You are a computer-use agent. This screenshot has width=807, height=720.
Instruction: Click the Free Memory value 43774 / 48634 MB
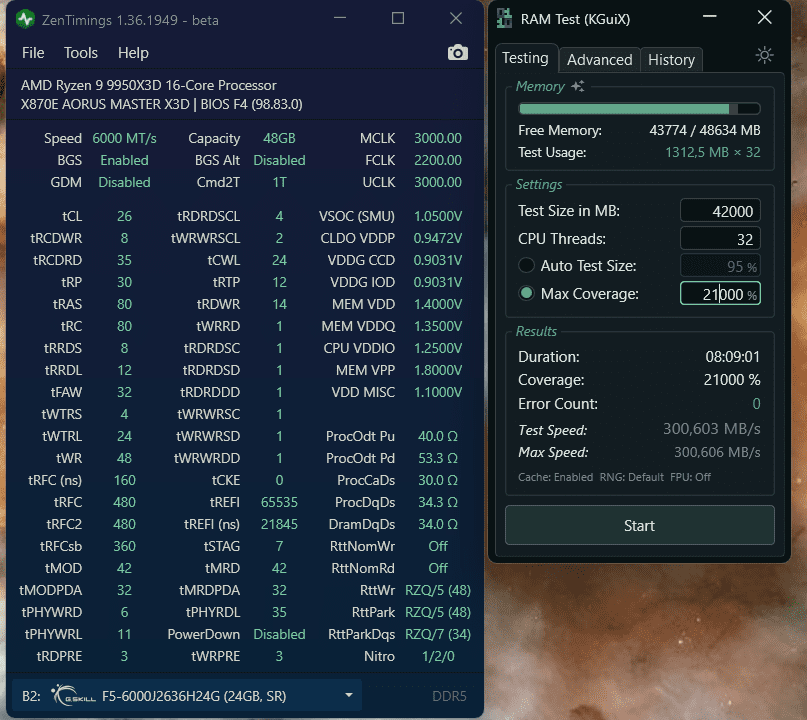[705, 130]
